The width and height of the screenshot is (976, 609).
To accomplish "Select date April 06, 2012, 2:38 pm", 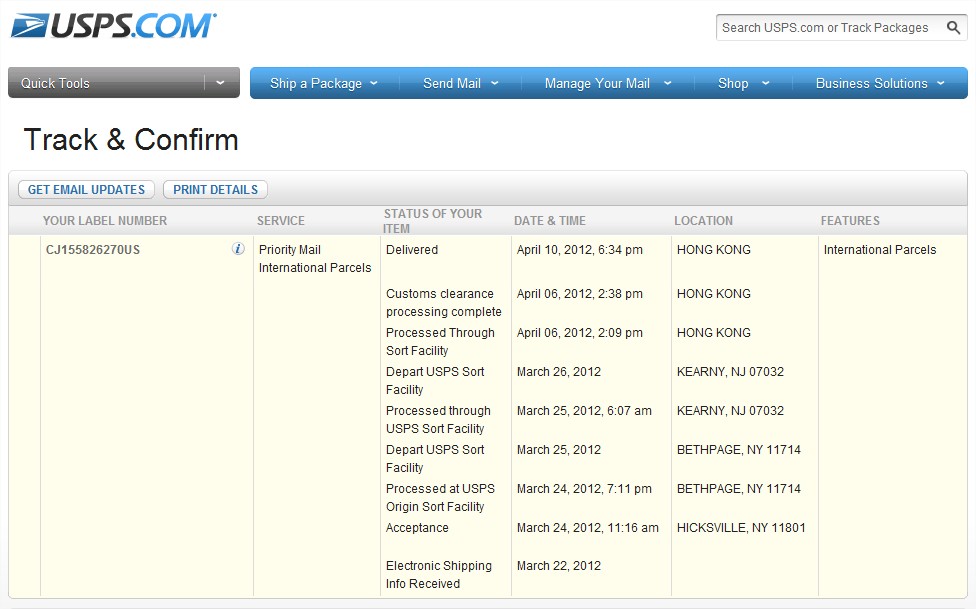I will tap(580, 294).
